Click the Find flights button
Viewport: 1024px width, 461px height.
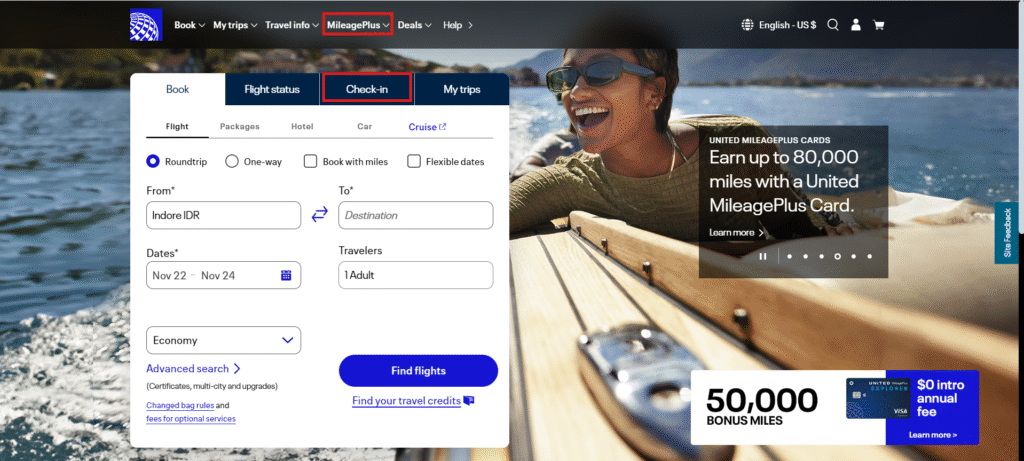tap(418, 371)
